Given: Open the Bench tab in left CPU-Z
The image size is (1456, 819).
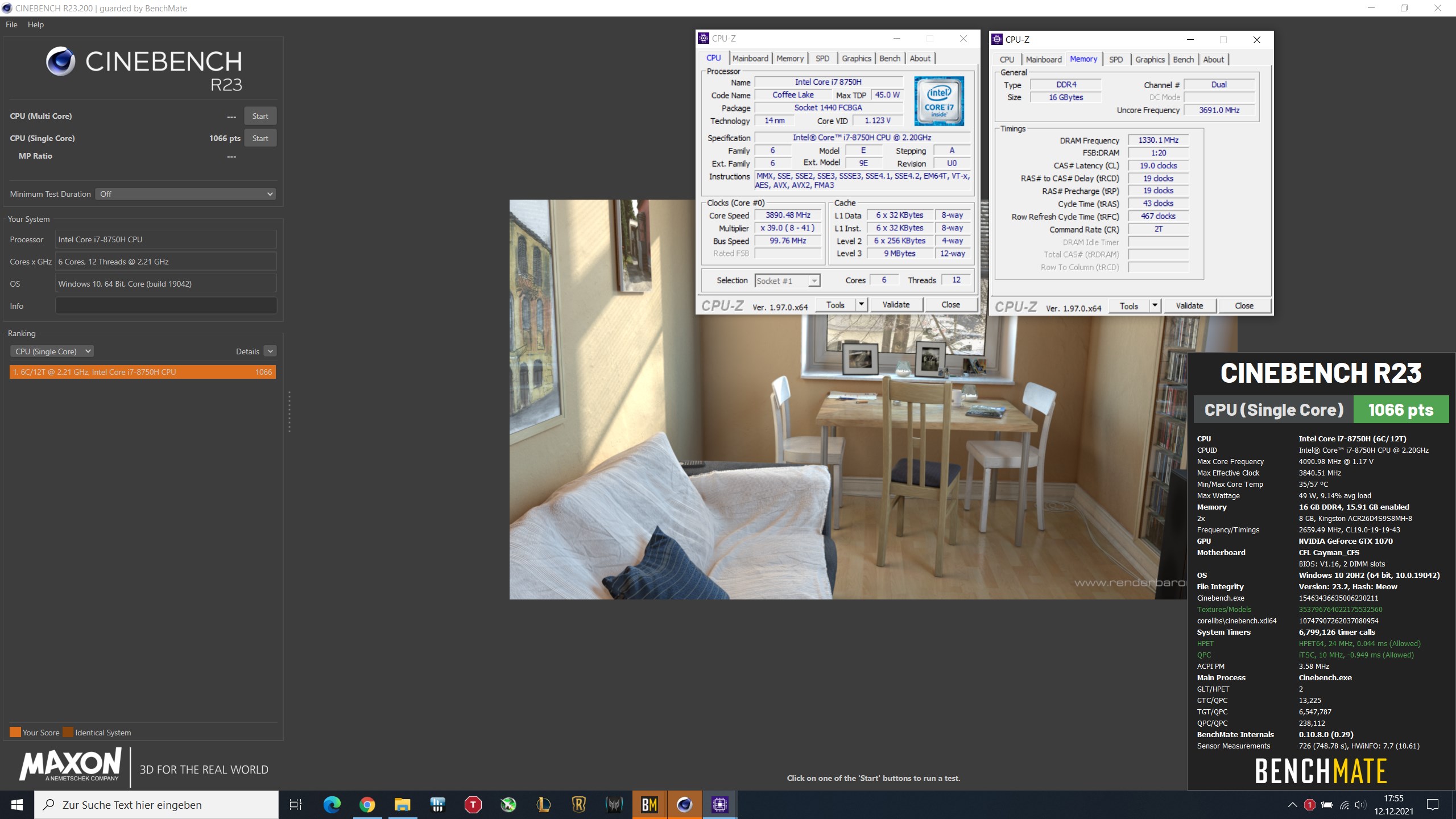Looking at the screenshot, I should pos(890,58).
